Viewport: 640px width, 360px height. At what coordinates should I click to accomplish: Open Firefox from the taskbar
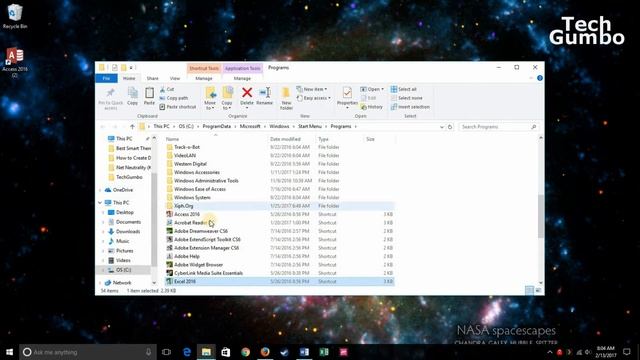coord(265,352)
